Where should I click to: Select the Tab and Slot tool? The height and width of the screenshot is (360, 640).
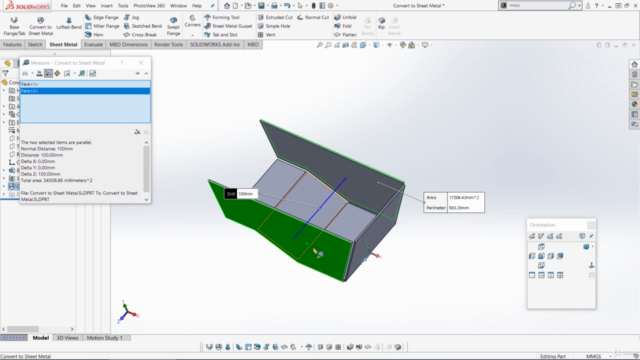220,35
